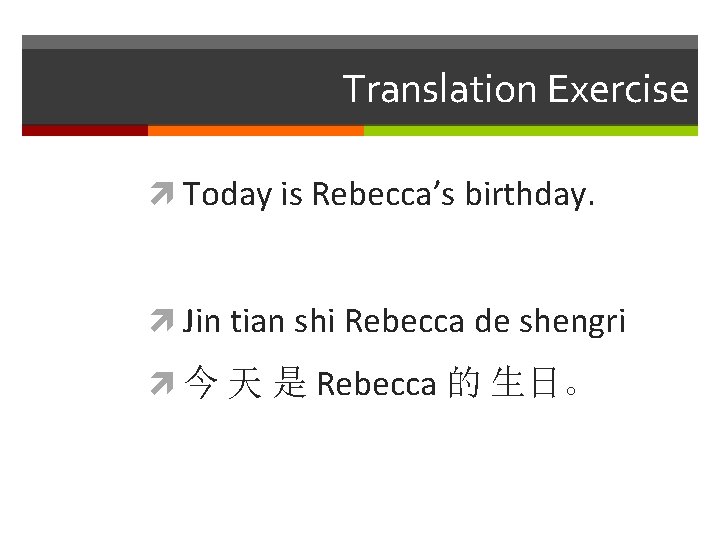Click the word shengri in pinyin line
The height and width of the screenshot is (540, 720).
[572, 322]
